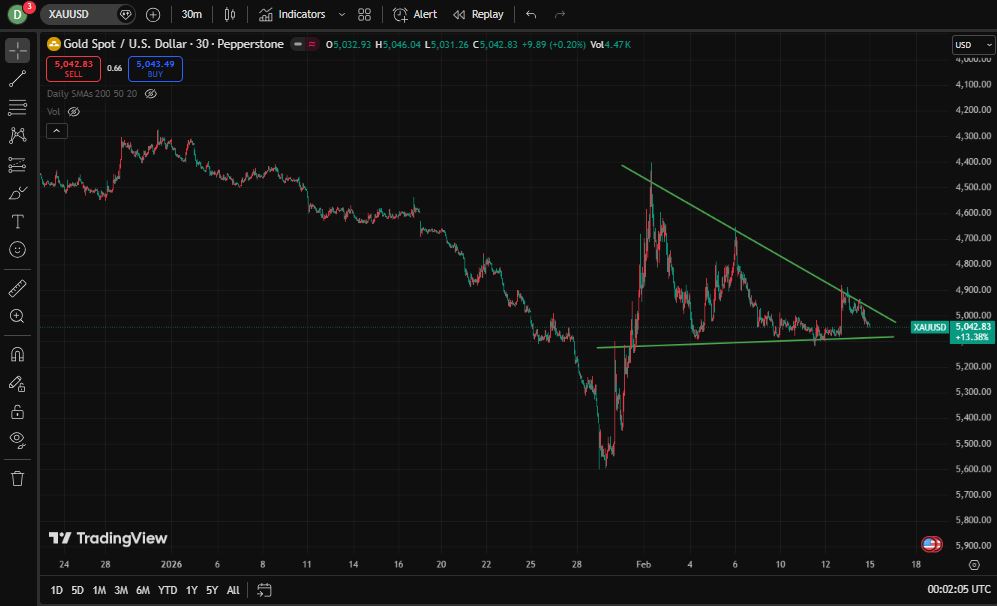This screenshot has height=606, width=997.
Task: Open timezone menu at 00:02:05 UTC
Action: click(959, 589)
